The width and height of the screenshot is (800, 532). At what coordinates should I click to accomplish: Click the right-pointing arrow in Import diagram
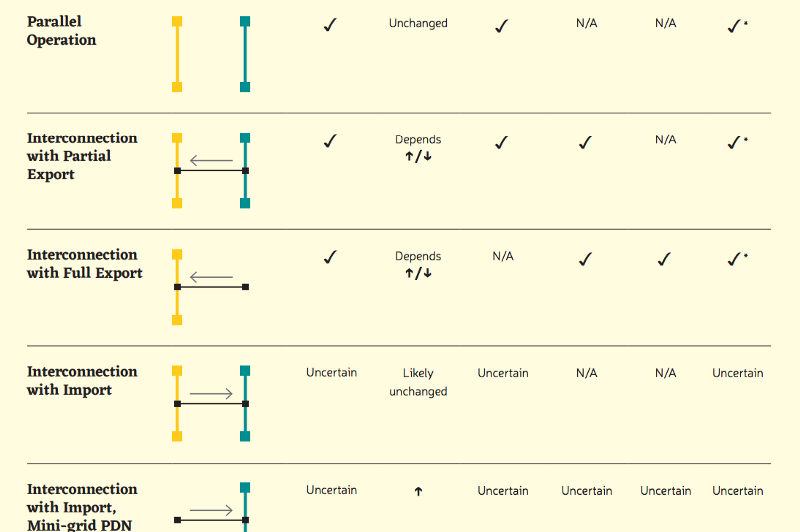point(211,393)
